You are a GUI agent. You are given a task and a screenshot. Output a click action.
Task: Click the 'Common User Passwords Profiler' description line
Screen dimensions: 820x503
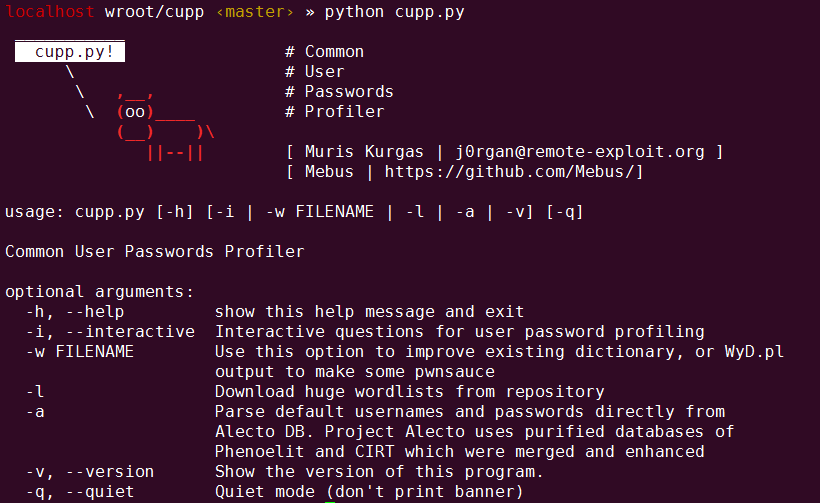coord(155,252)
